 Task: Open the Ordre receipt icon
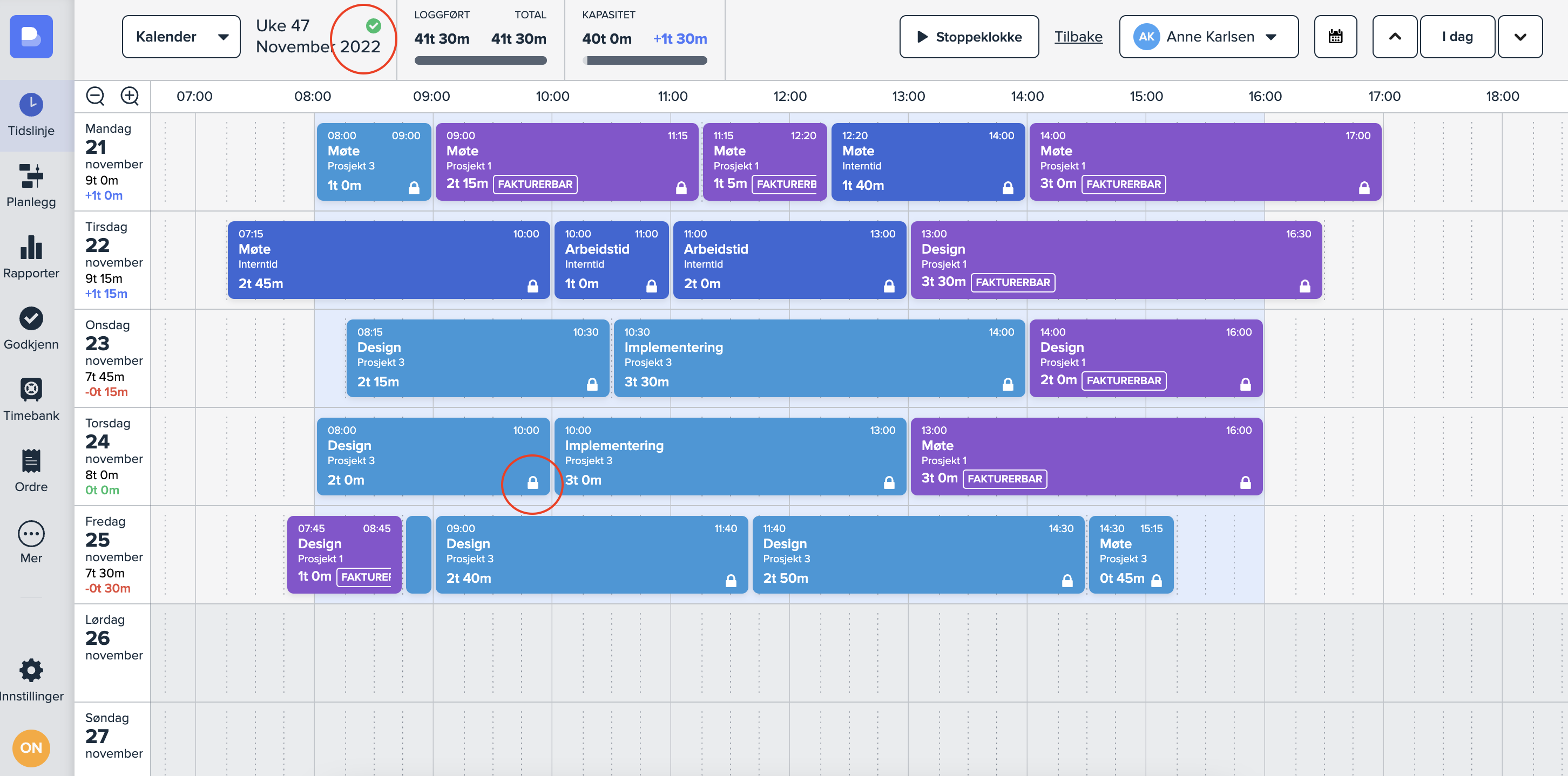point(31,461)
